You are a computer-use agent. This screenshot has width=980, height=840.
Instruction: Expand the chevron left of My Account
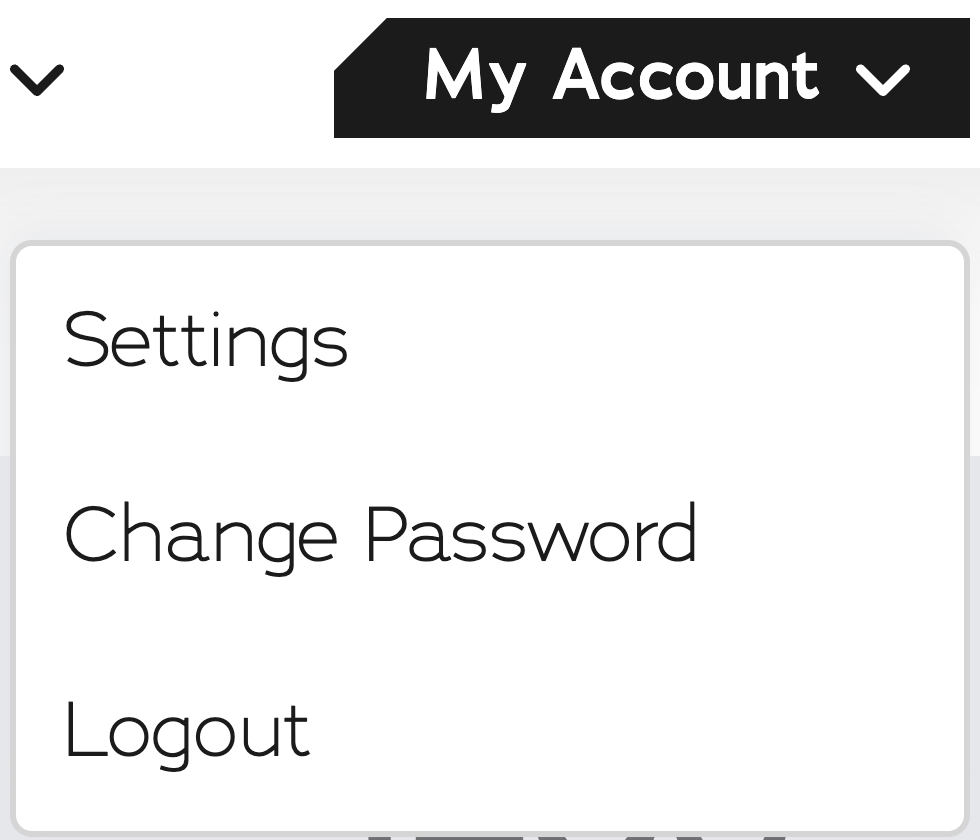coord(37,79)
